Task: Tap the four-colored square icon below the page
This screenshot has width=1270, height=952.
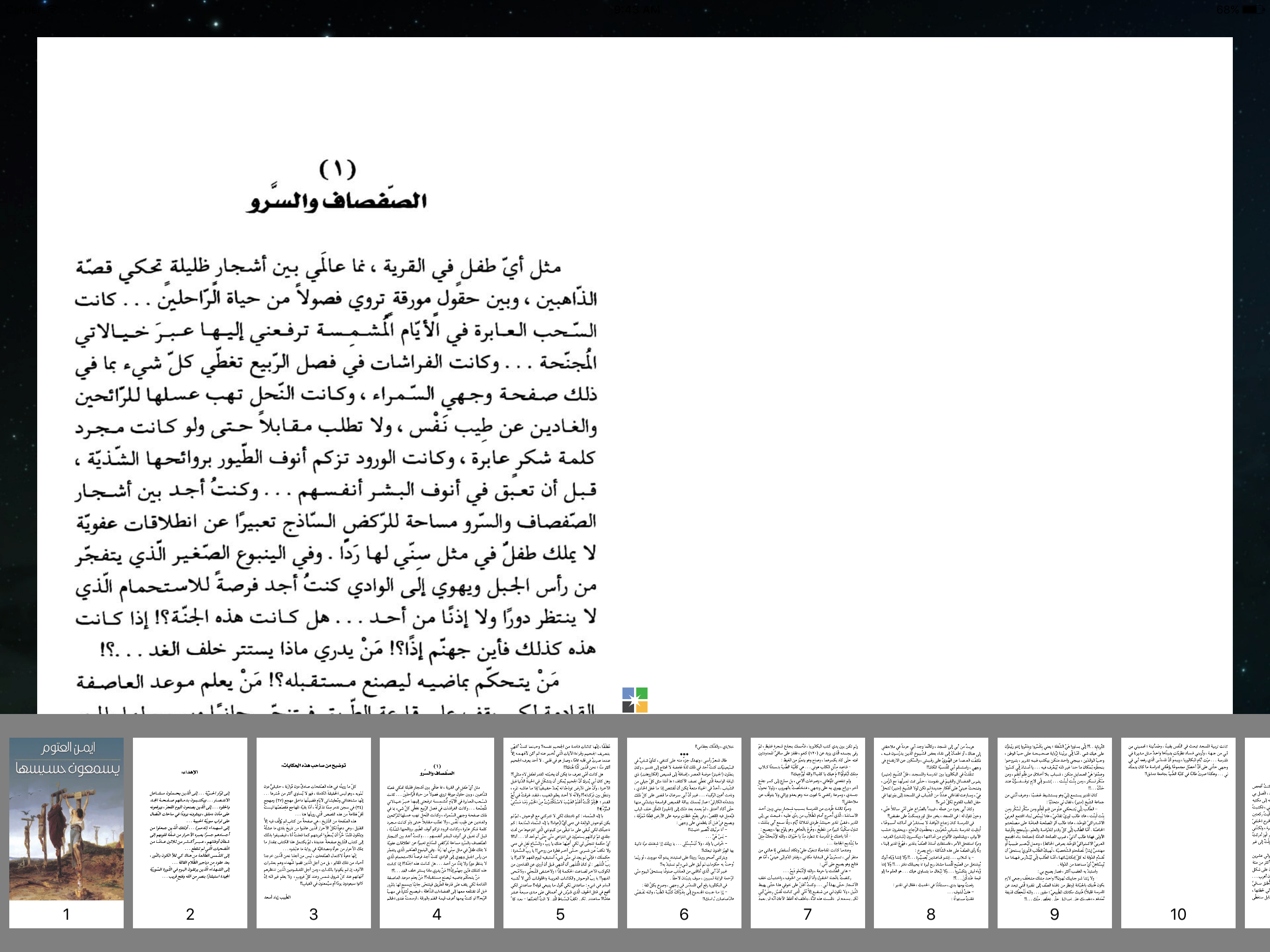Action: coord(635,700)
